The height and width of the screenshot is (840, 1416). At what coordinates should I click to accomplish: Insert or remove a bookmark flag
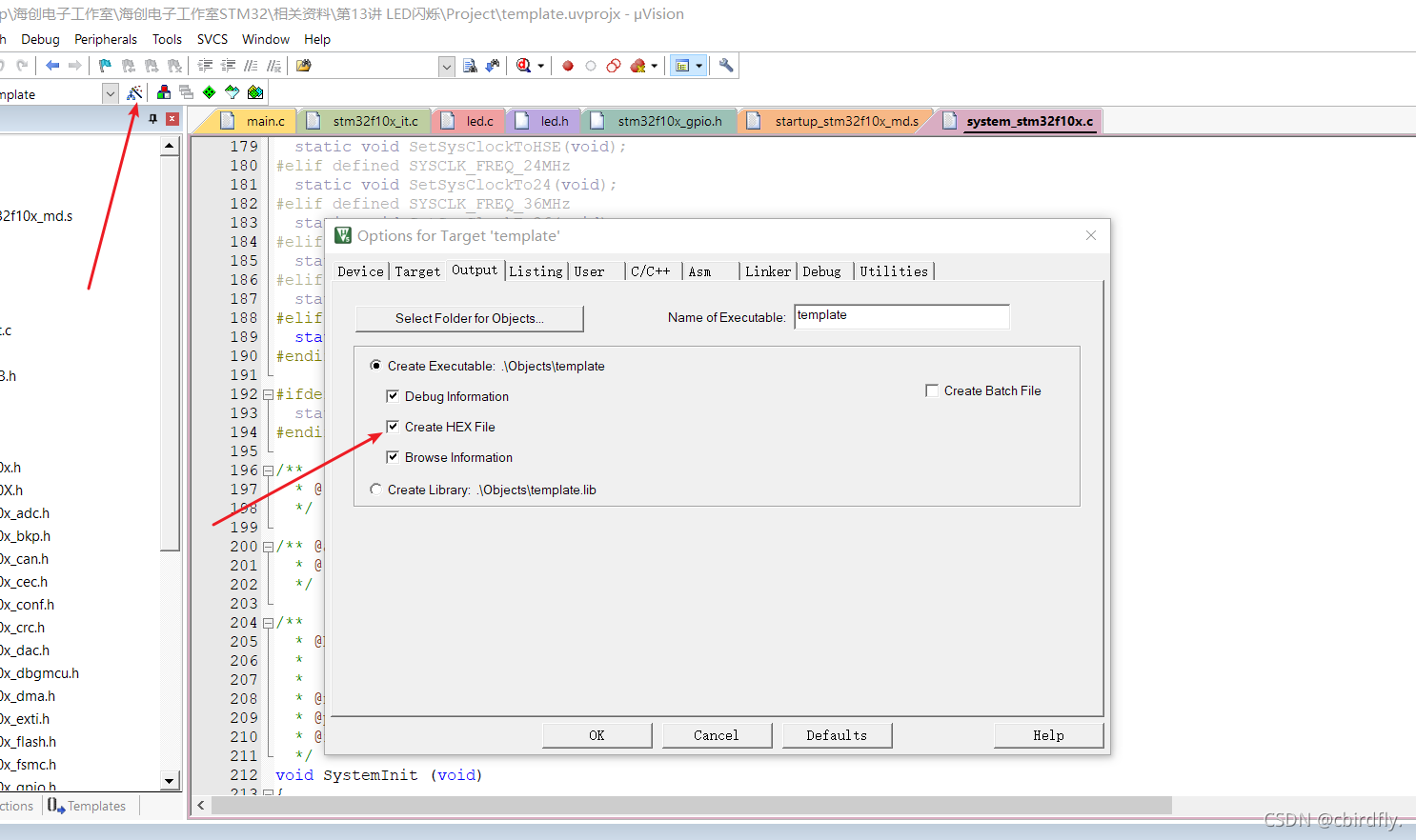tap(105, 66)
